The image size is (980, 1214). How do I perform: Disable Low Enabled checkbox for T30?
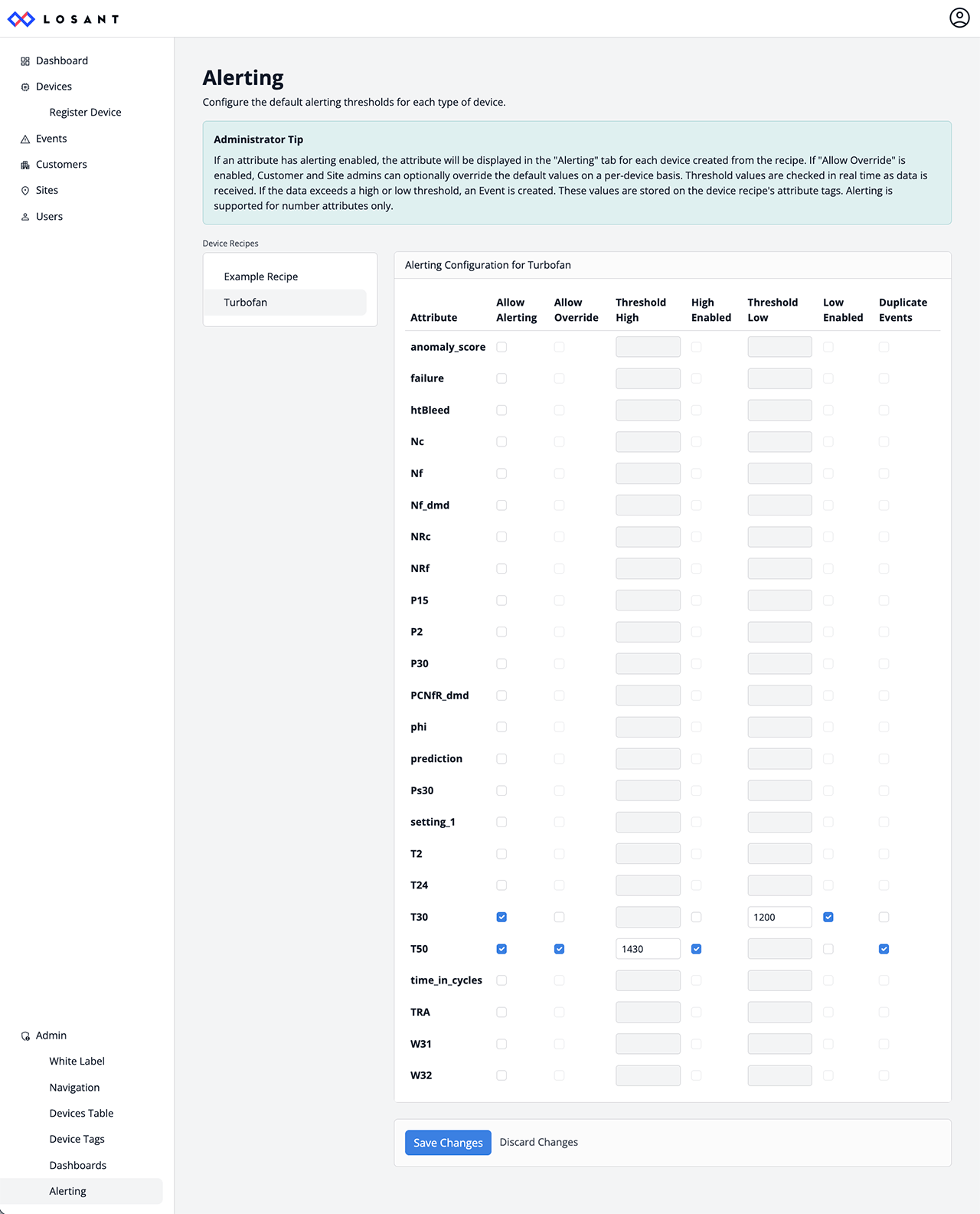(828, 917)
